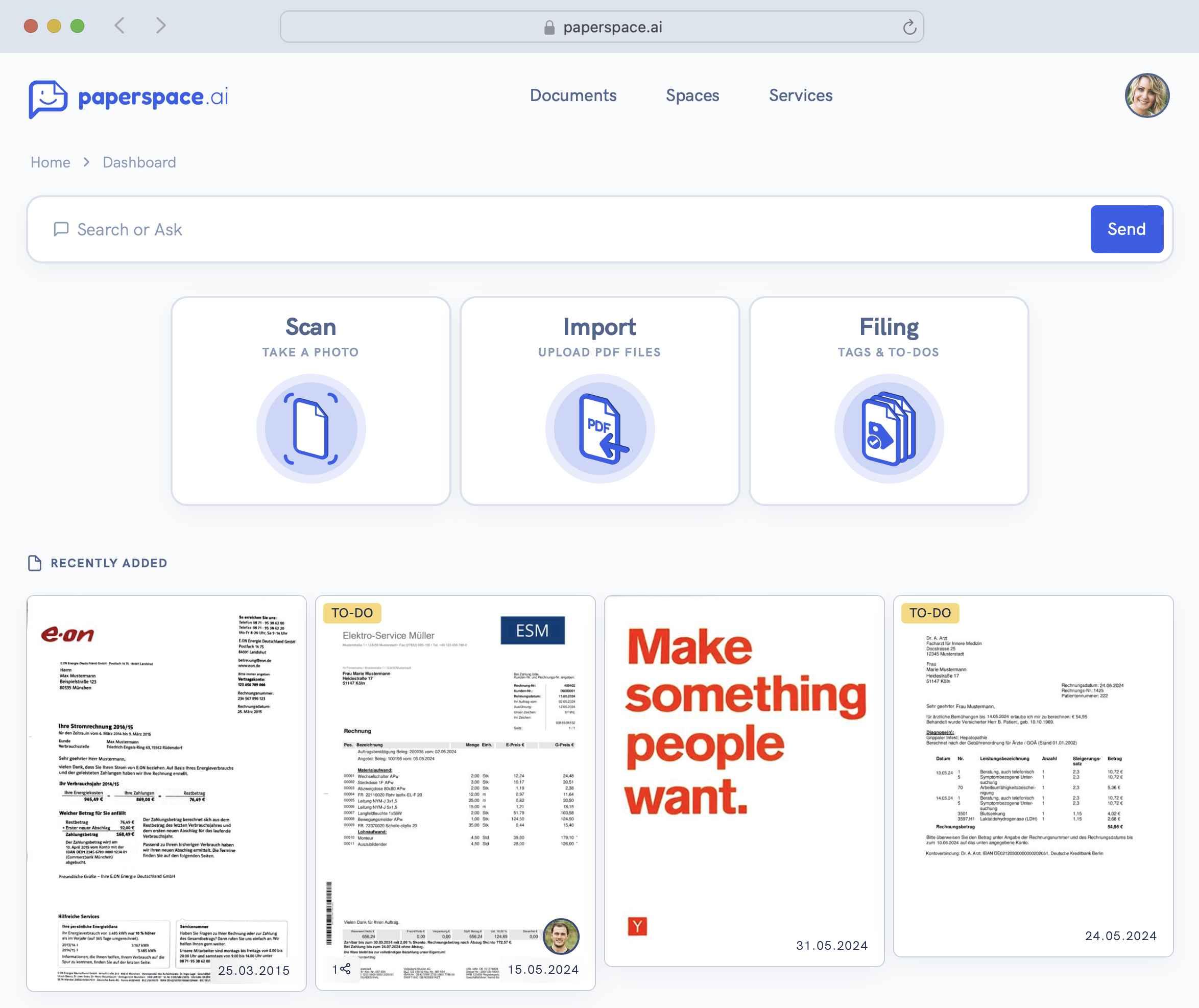1199x1008 pixels.
Task: Open the Spaces menu
Action: (692, 95)
